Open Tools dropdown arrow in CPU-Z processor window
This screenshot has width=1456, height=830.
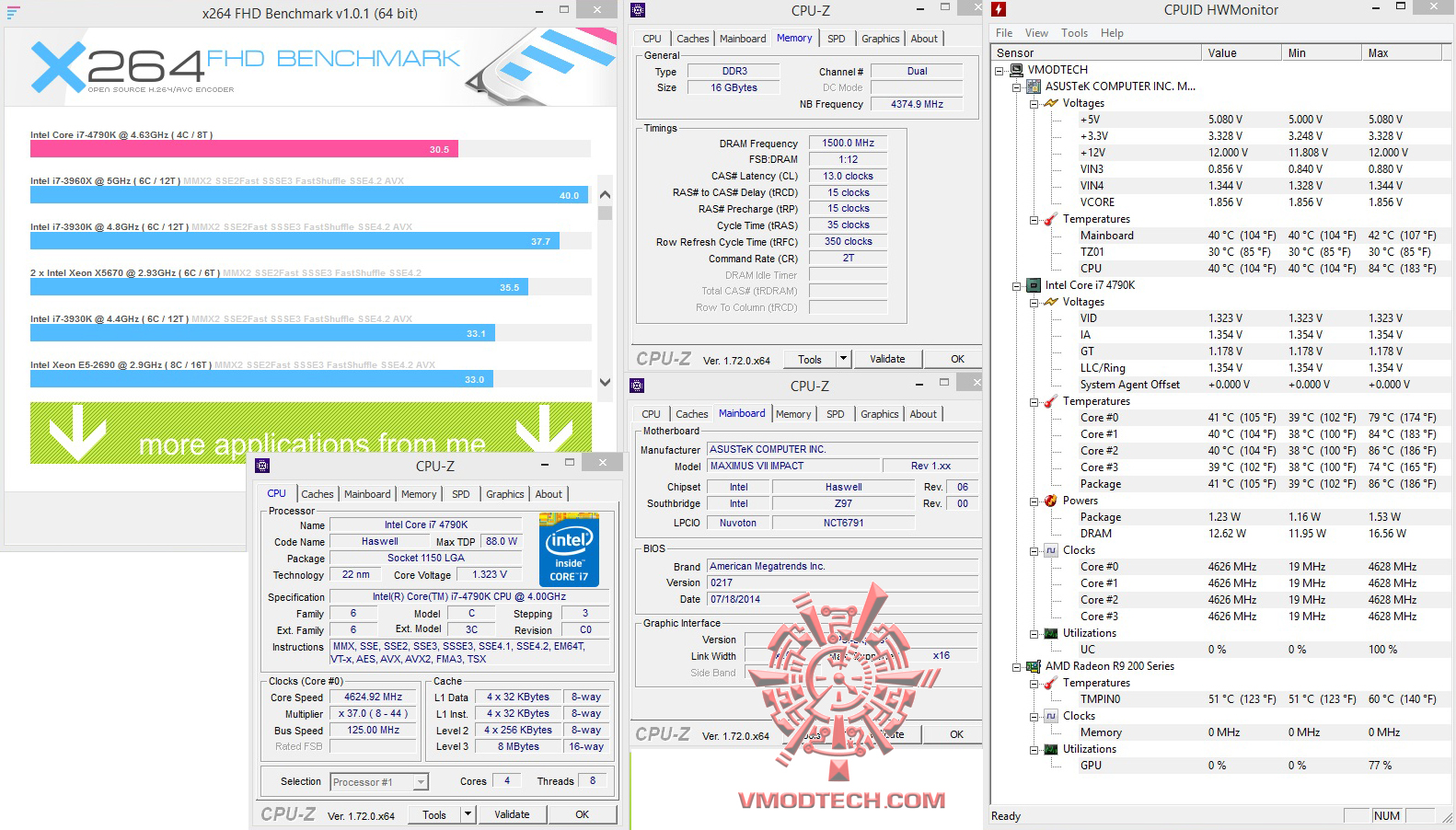(468, 814)
